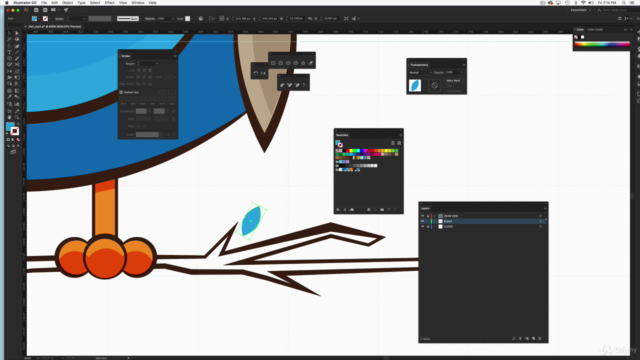Expand the Branch layer disclosure arrow
The image size is (640, 360).
coord(435,221)
